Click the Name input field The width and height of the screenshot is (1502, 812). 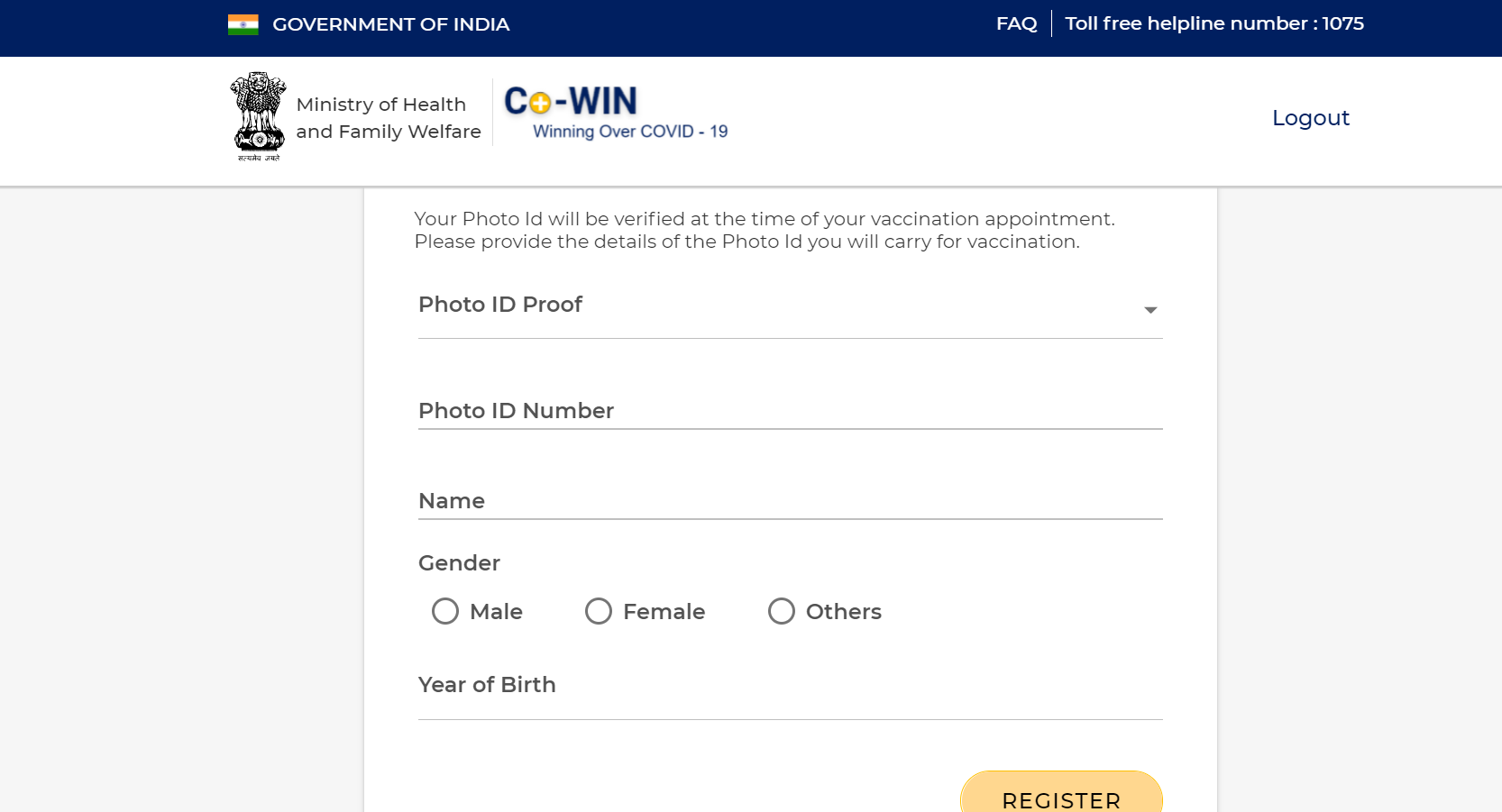tap(791, 501)
